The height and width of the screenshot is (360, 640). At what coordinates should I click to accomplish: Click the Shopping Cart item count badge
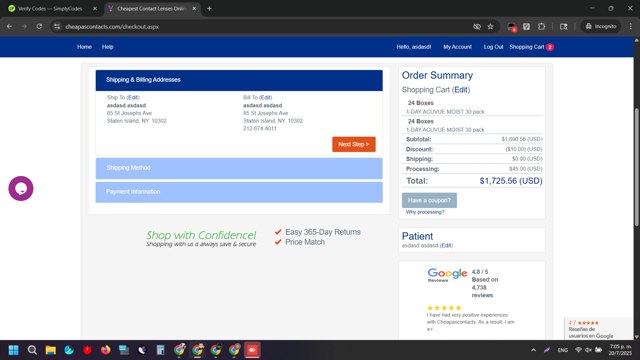tap(550, 47)
